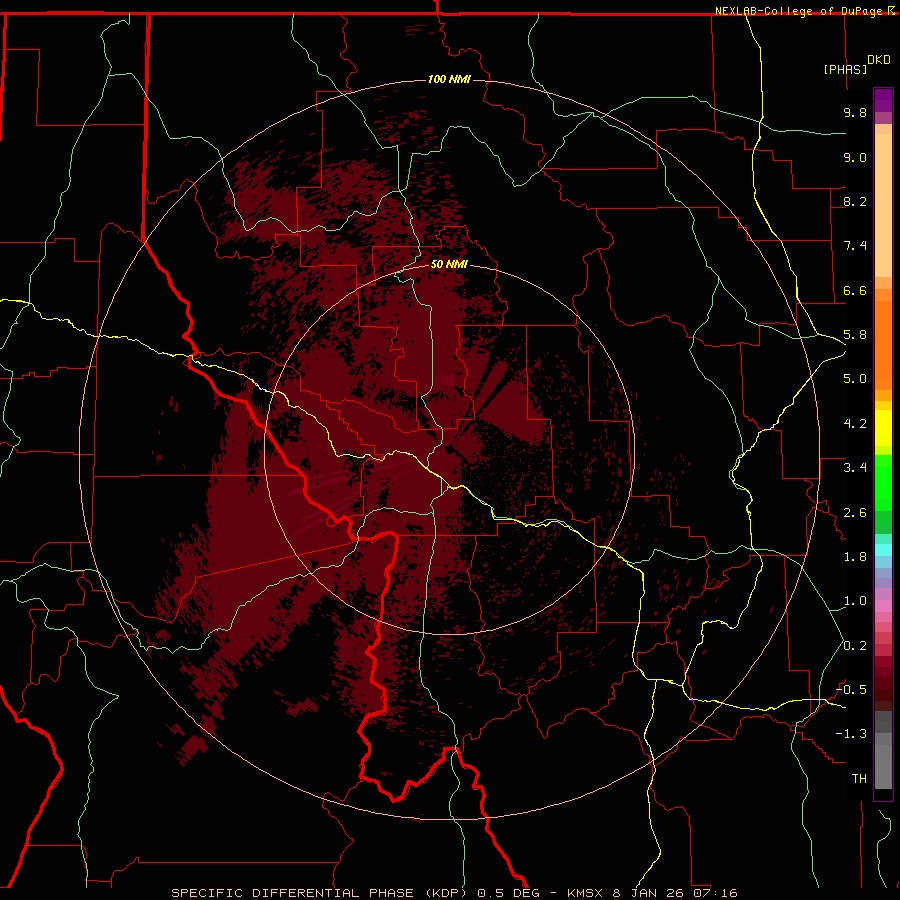
Task: Click the 100 NMI range ring label
Action: (x=449, y=79)
